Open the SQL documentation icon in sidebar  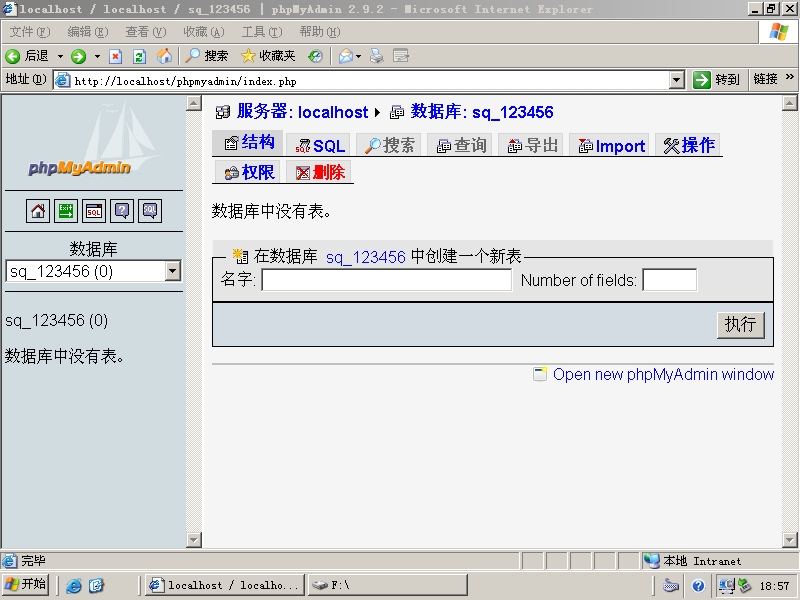(x=150, y=211)
